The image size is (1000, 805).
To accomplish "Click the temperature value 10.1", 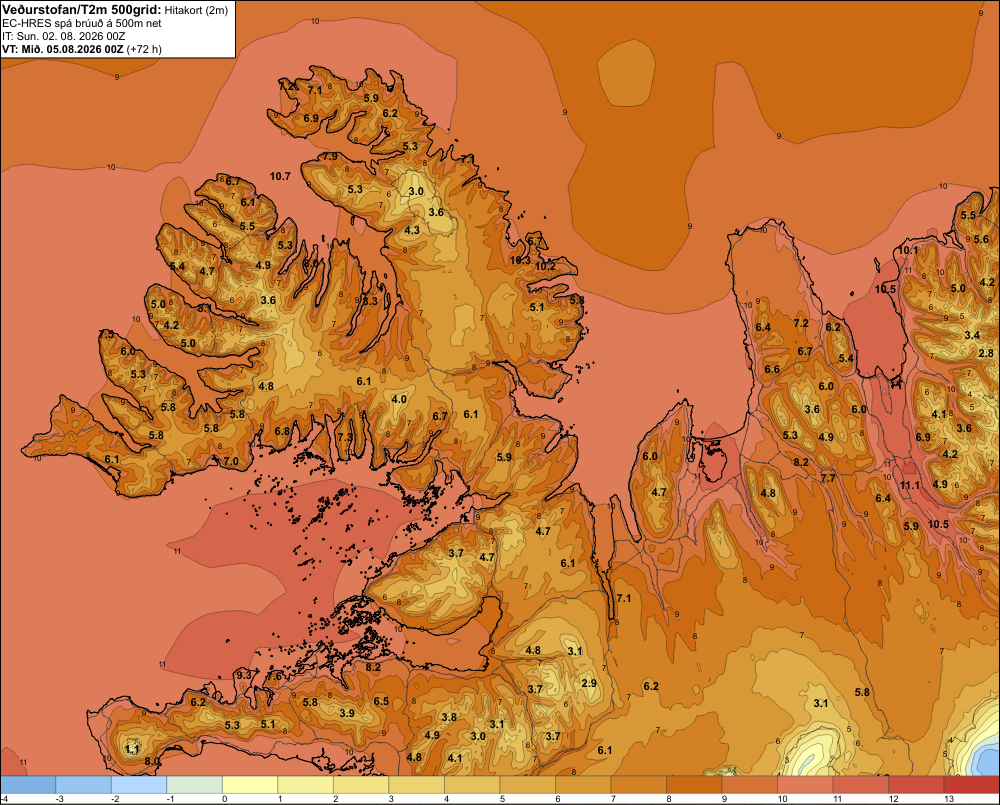I will (908, 251).
